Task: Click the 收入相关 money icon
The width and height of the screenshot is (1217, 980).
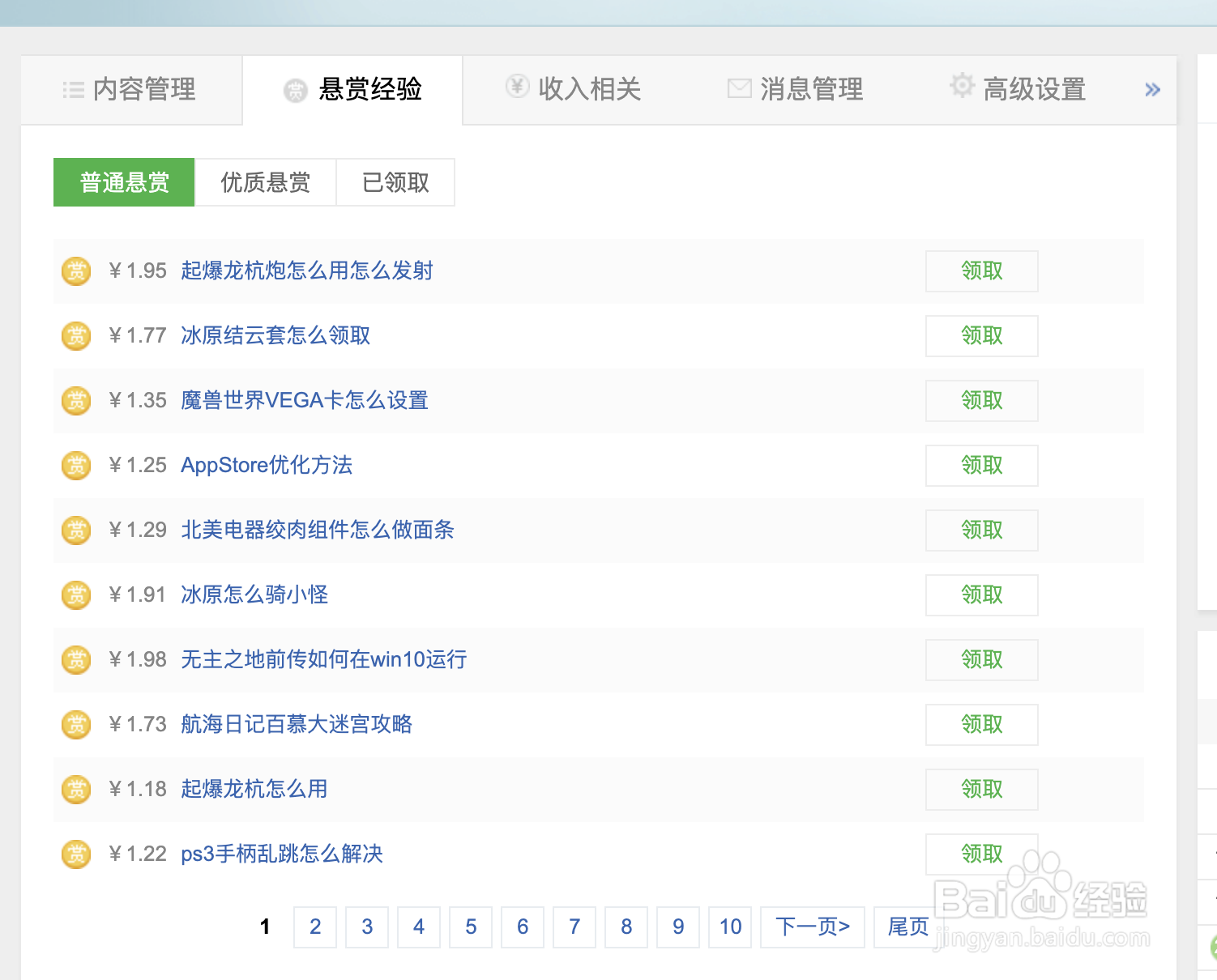Action: (x=516, y=87)
